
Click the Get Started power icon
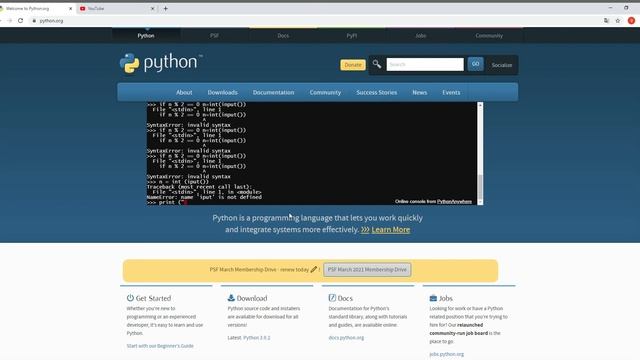(130, 298)
